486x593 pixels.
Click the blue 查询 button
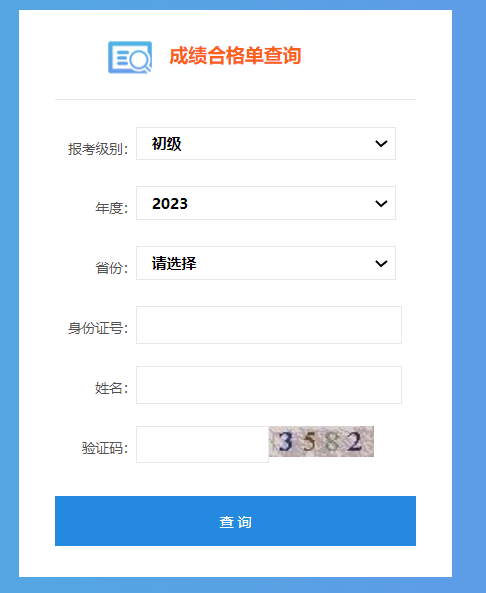(235, 521)
